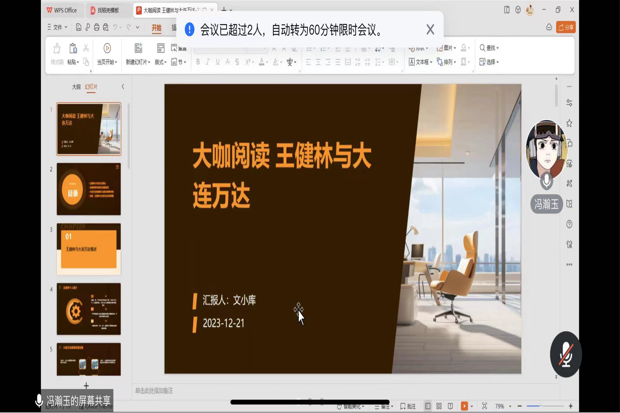Screen dimensions: 620x413
Task: Open the 开始 ribbon tab
Action: tap(156, 28)
